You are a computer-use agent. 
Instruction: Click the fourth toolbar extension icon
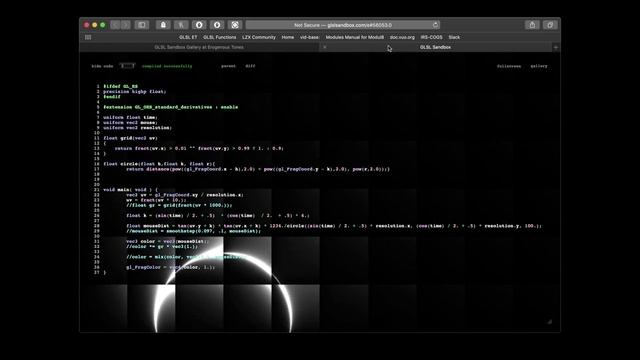coord(217,25)
